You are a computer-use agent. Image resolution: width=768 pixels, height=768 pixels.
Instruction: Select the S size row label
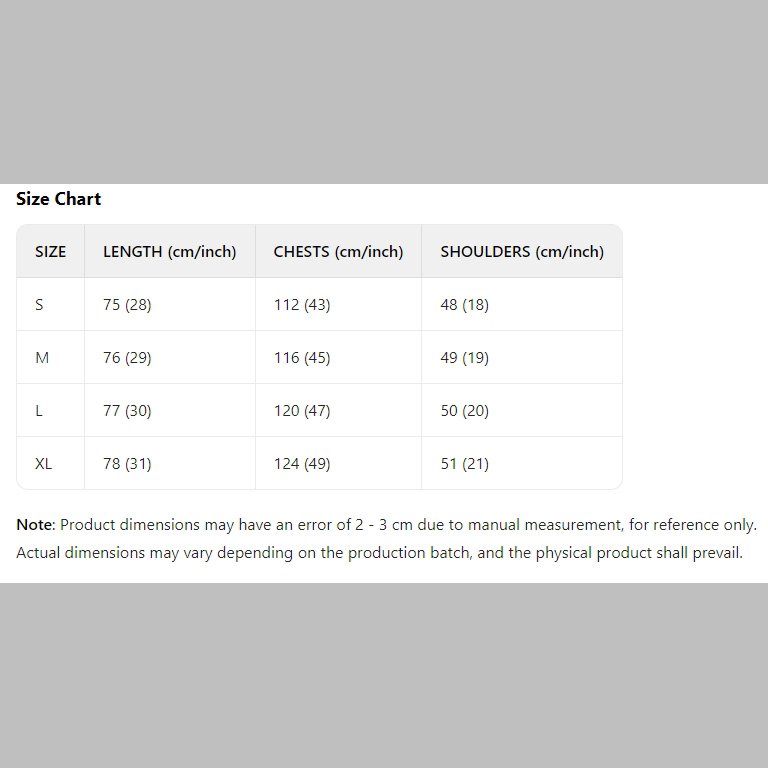click(39, 305)
